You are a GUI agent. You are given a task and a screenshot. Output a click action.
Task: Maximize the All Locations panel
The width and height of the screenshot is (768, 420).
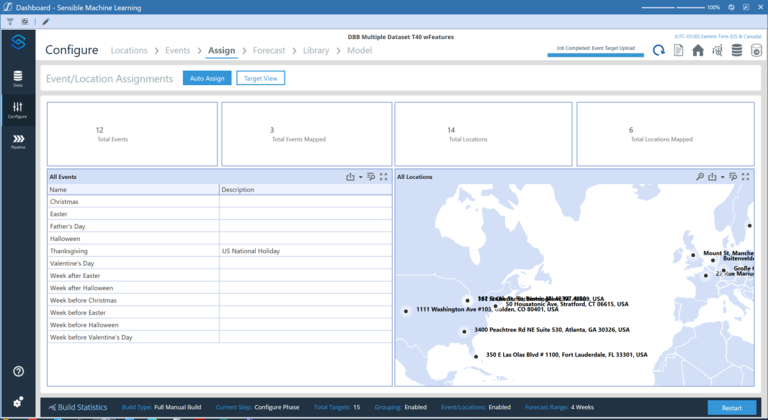point(745,177)
